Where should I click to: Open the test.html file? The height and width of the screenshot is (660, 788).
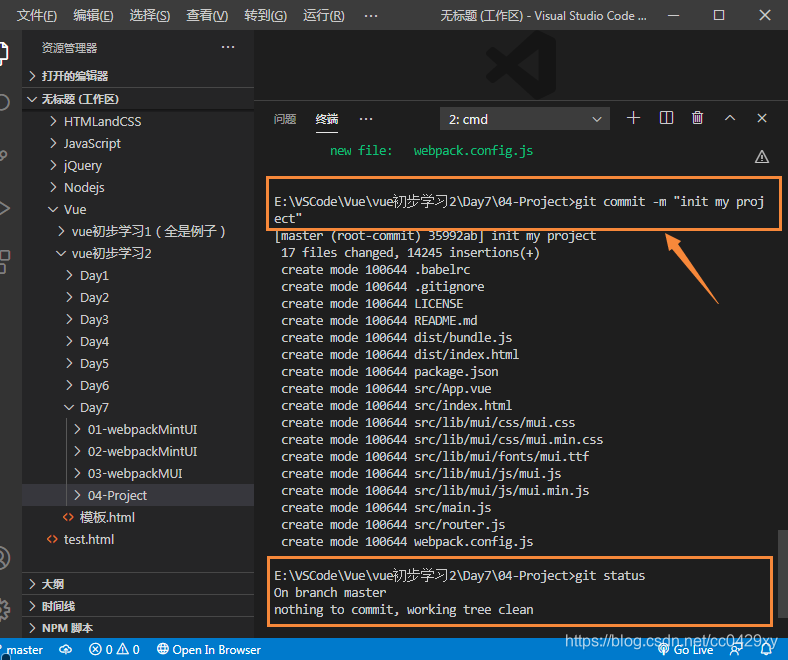tap(138, 539)
